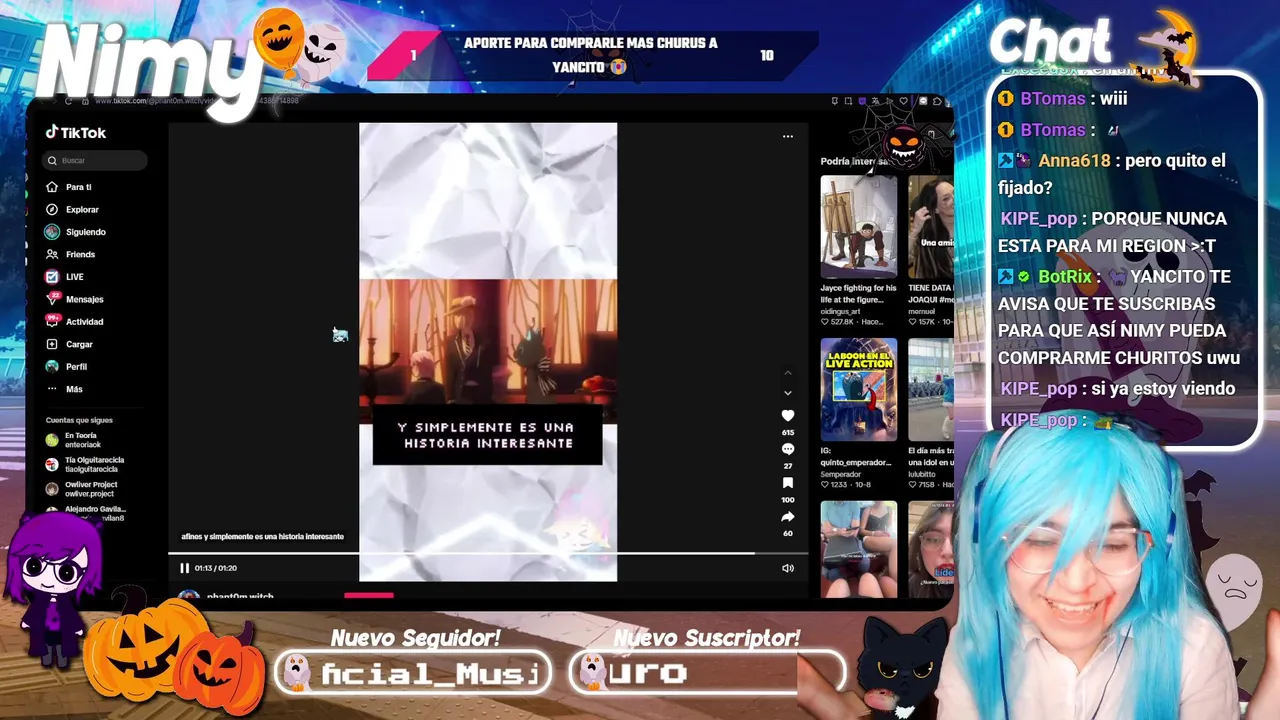The width and height of the screenshot is (1280, 720).
Task: Open Actividad notifications
Action: (x=74, y=322)
